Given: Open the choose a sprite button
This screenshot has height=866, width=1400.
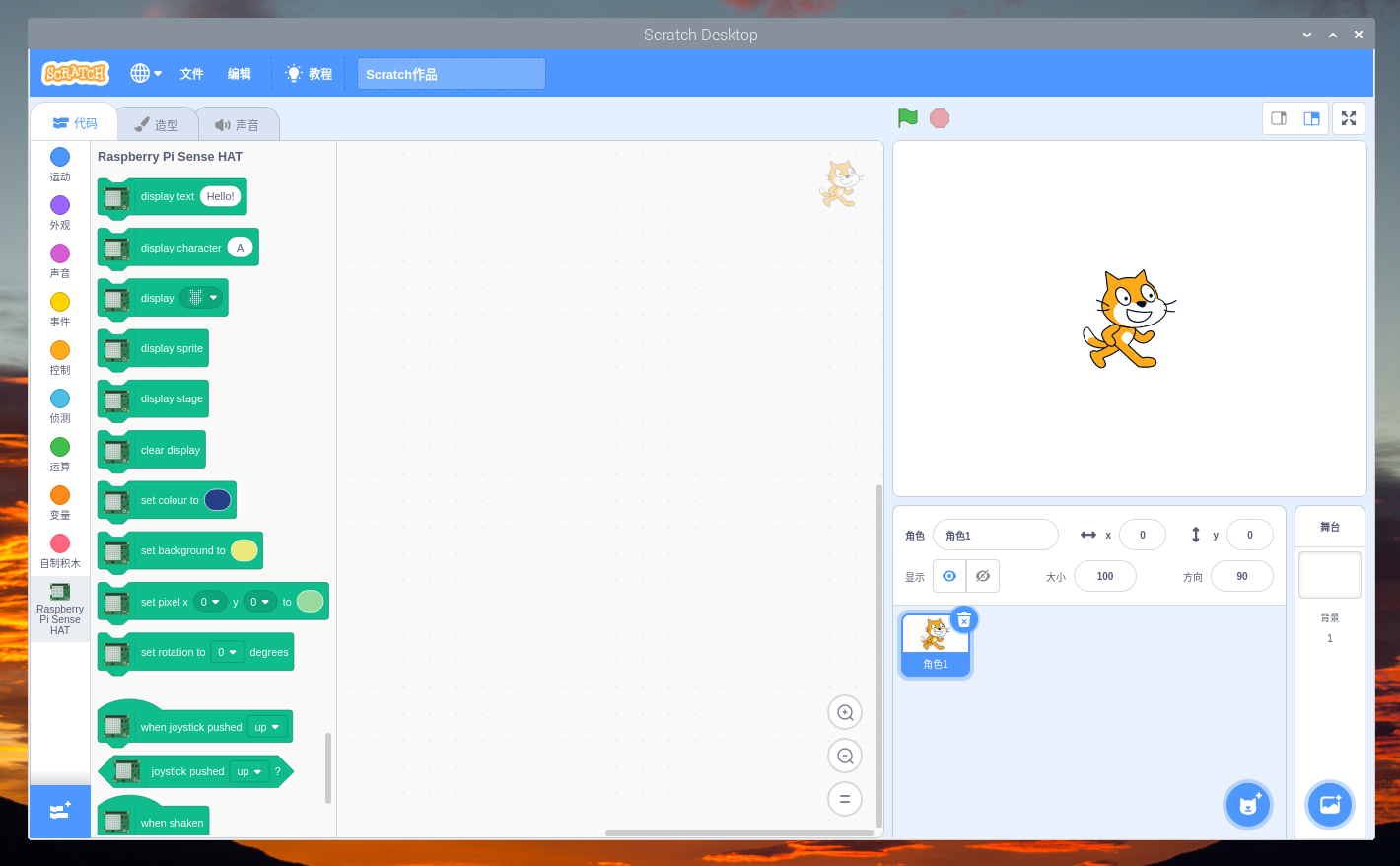Looking at the screenshot, I should click(1248, 805).
